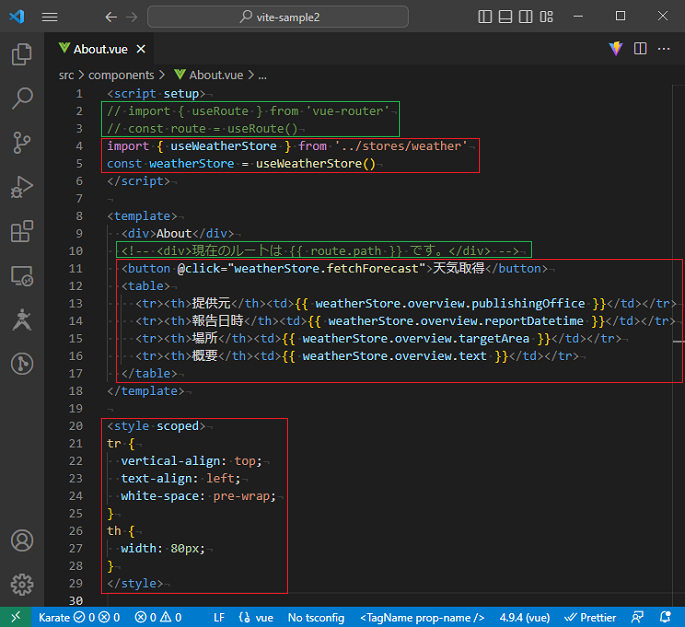Open the Remote Explorer view
Viewport: 685px width, 627px height.
[22, 276]
